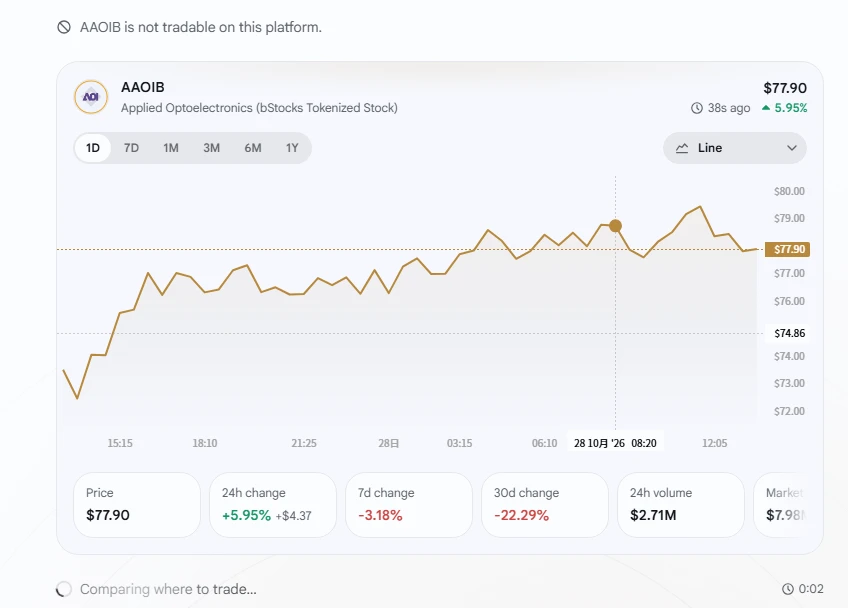The image size is (848, 608).
Task: Click the highlighted chart data point marker
Action: pyautogui.click(x=615, y=226)
